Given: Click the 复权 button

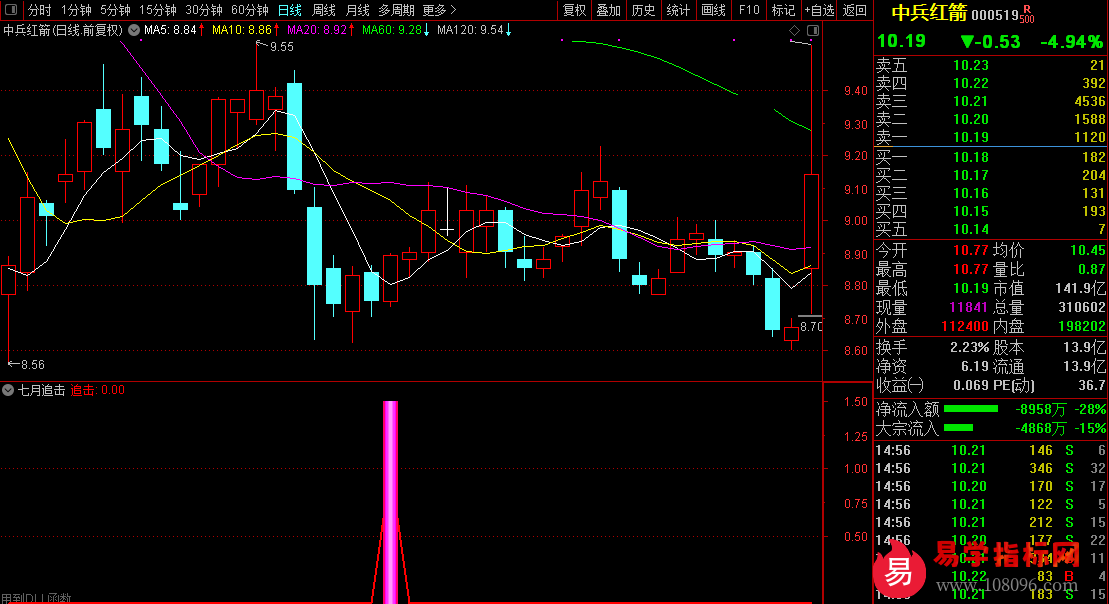Looking at the screenshot, I should (x=574, y=10).
